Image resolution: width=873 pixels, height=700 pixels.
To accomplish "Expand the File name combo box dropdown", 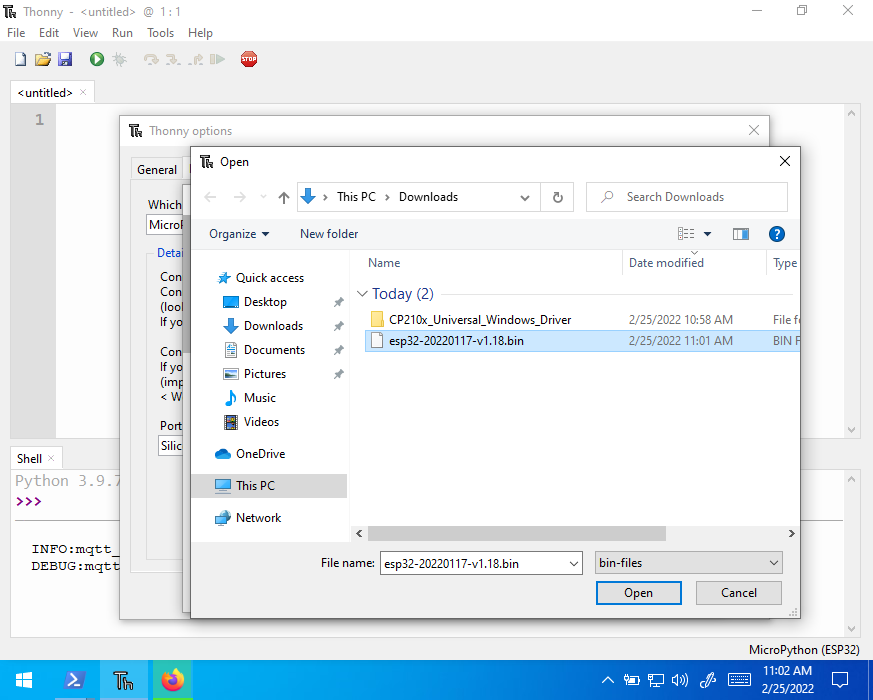I will coord(573,564).
